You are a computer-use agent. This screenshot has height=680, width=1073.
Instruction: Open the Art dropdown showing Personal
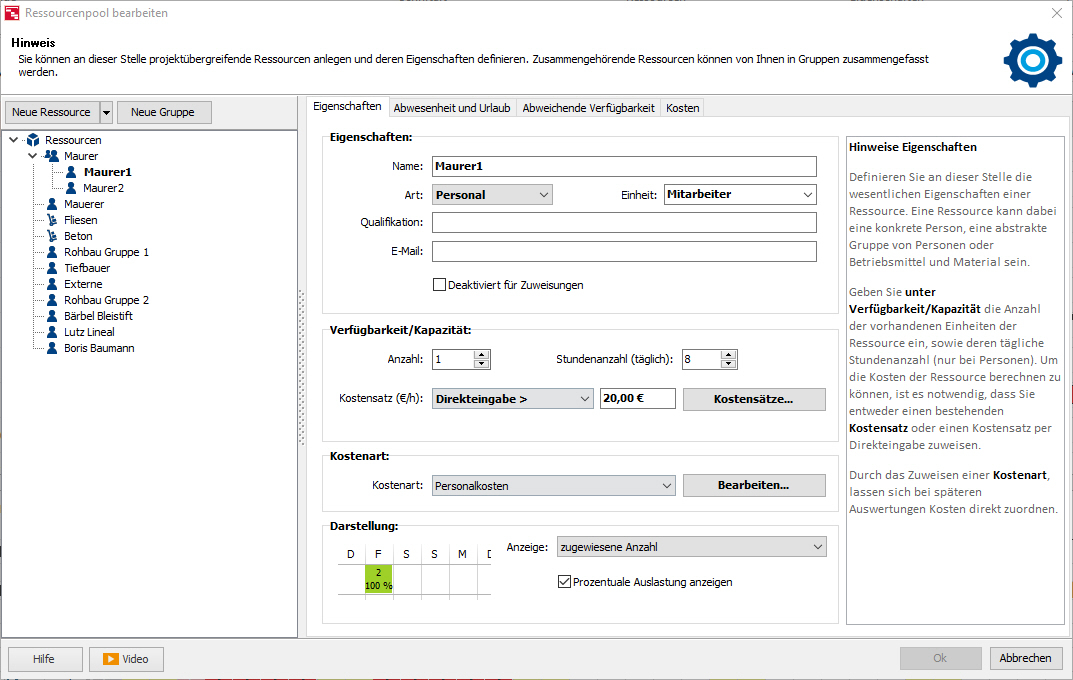pyautogui.click(x=492, y=195)
